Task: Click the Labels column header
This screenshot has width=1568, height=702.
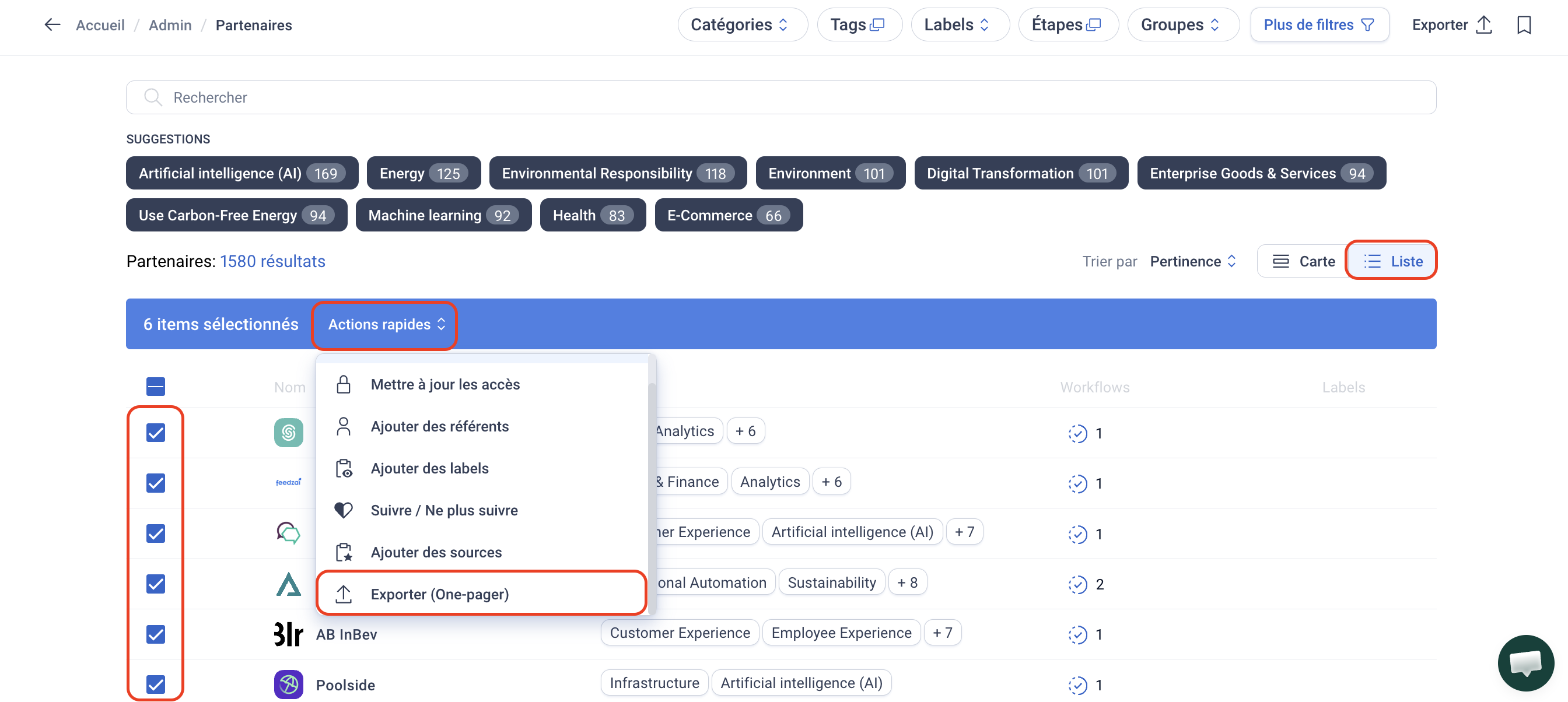Action: tap(1343, 388)
